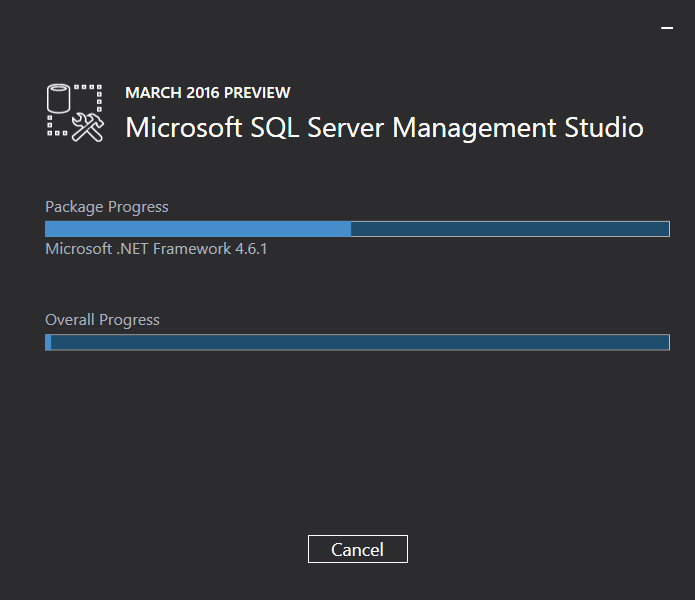Minimize the installer window

(667, 28)
